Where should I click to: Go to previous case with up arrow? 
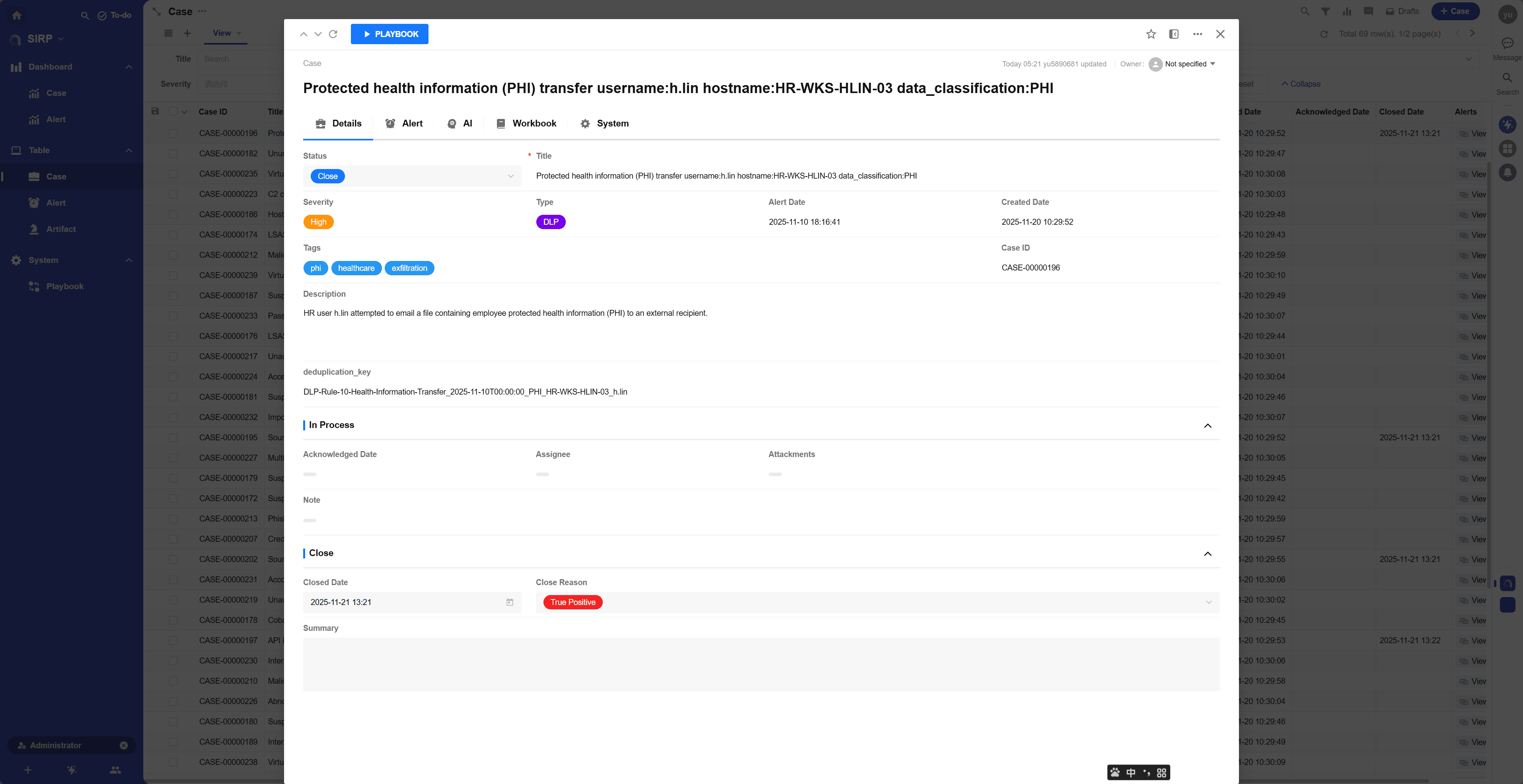point(303,34)
